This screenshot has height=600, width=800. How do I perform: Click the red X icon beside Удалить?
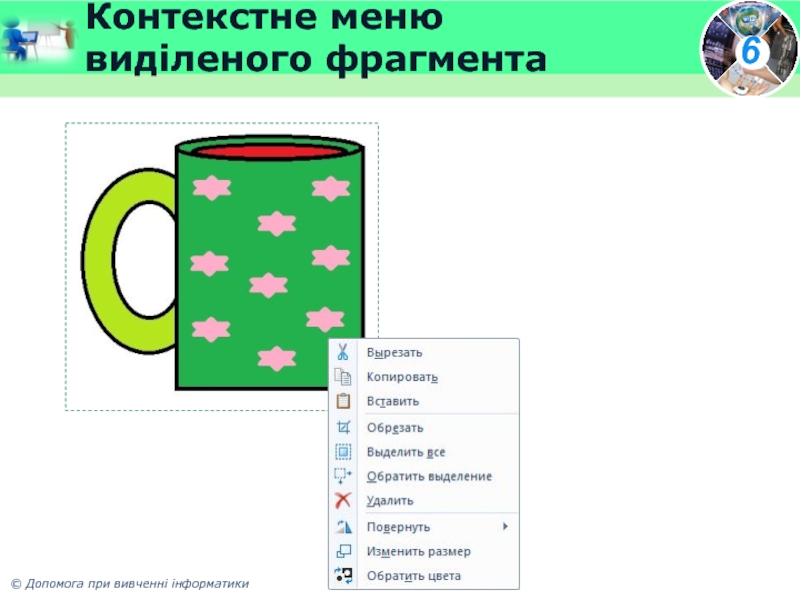(x=343, y=501)
